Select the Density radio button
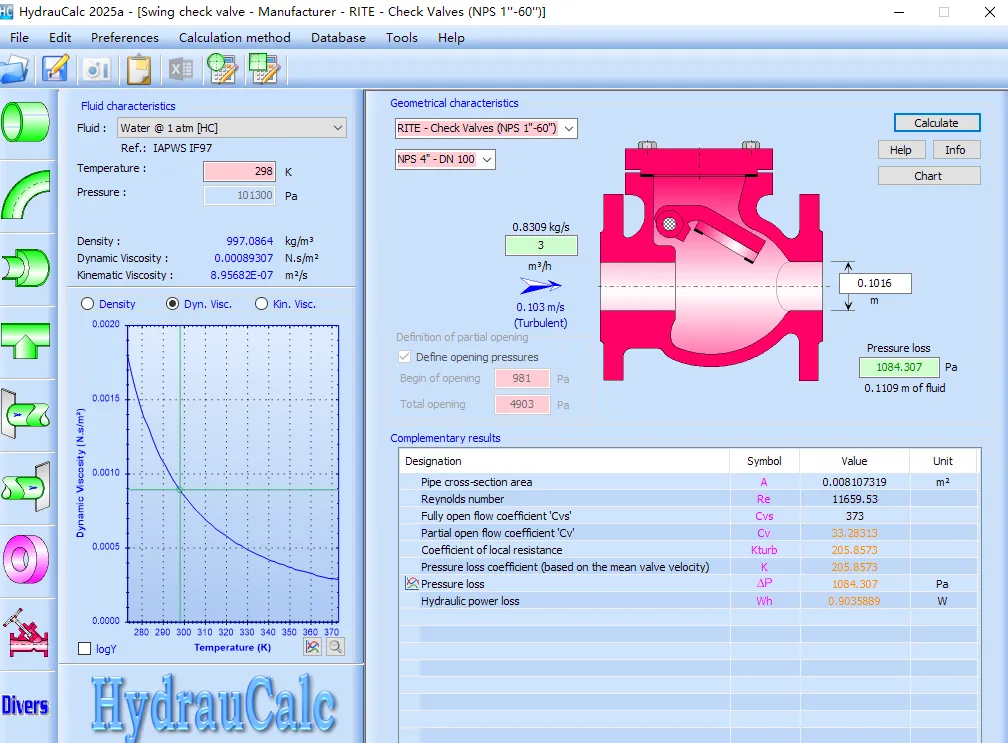Image resolution: width=1008 pixels, height=743 pixels. [87, 304]
